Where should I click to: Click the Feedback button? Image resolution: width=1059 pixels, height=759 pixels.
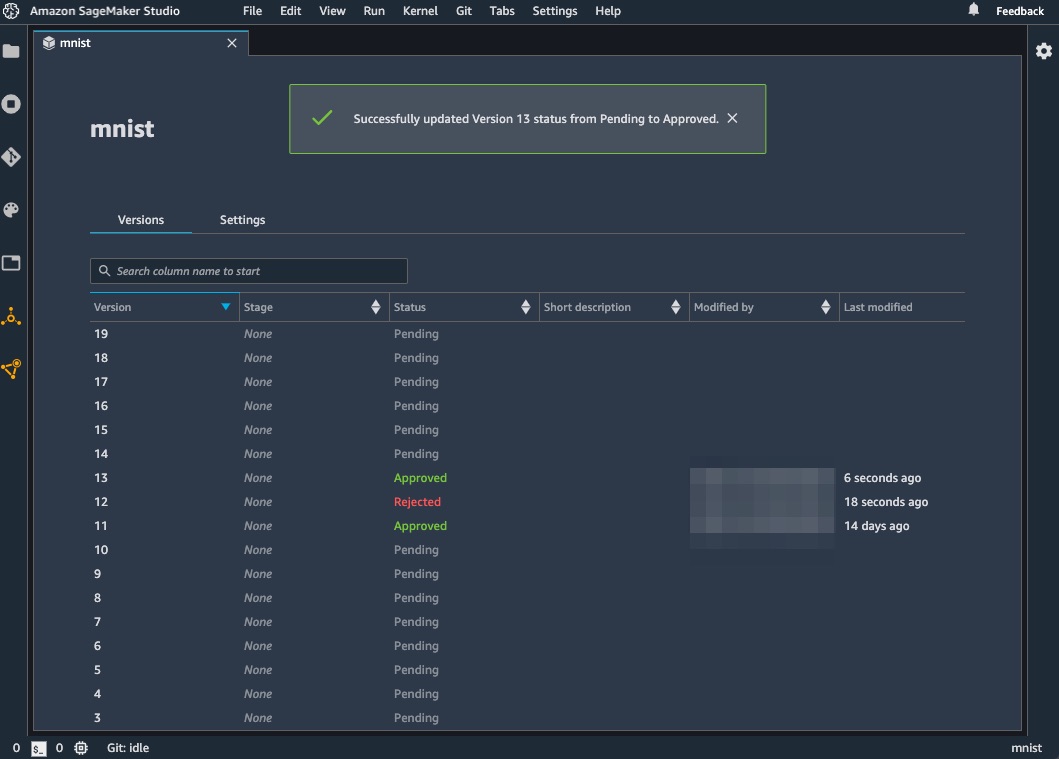(1019, 11)
